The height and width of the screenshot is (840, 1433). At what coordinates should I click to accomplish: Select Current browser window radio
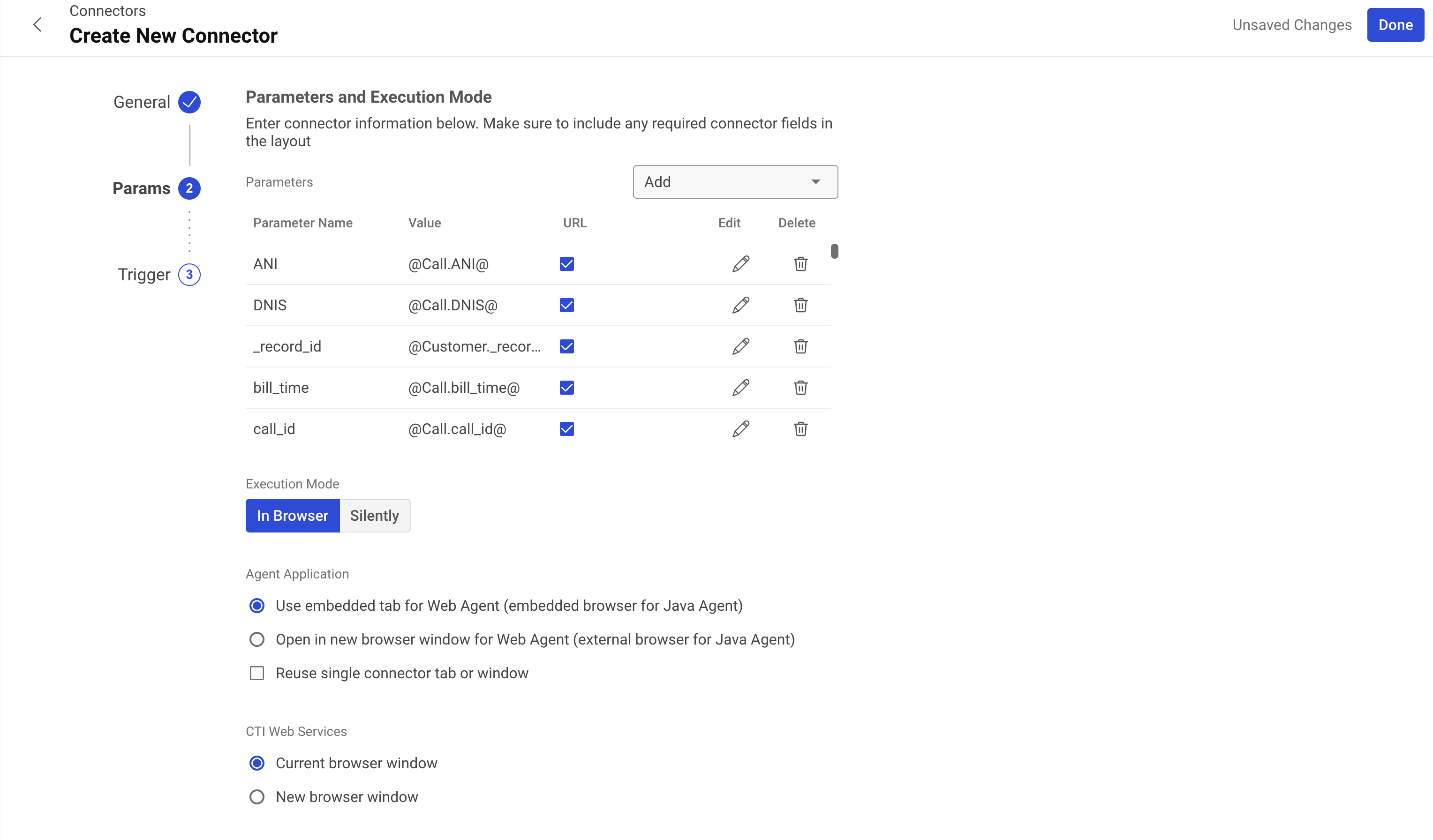point(257,763)
